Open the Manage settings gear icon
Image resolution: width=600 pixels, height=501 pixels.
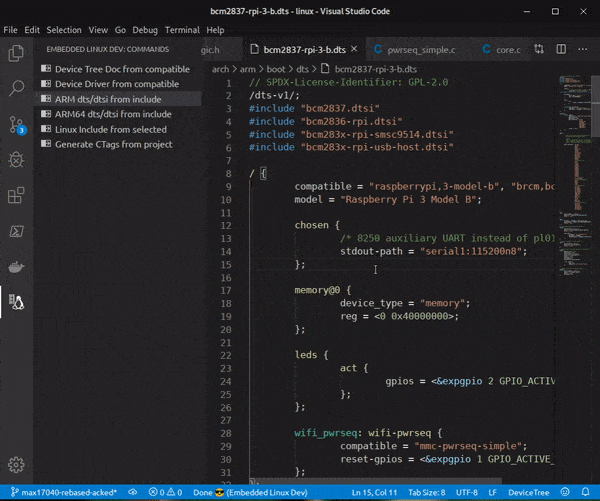pos(16,465)
